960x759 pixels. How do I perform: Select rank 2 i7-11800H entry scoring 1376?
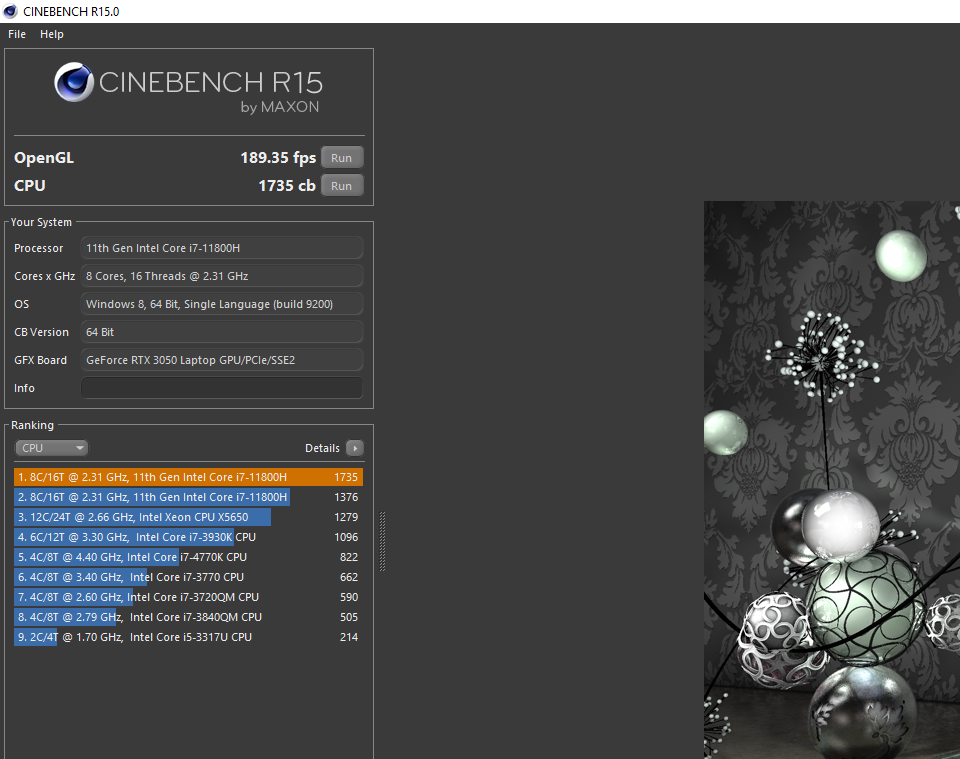189,497
